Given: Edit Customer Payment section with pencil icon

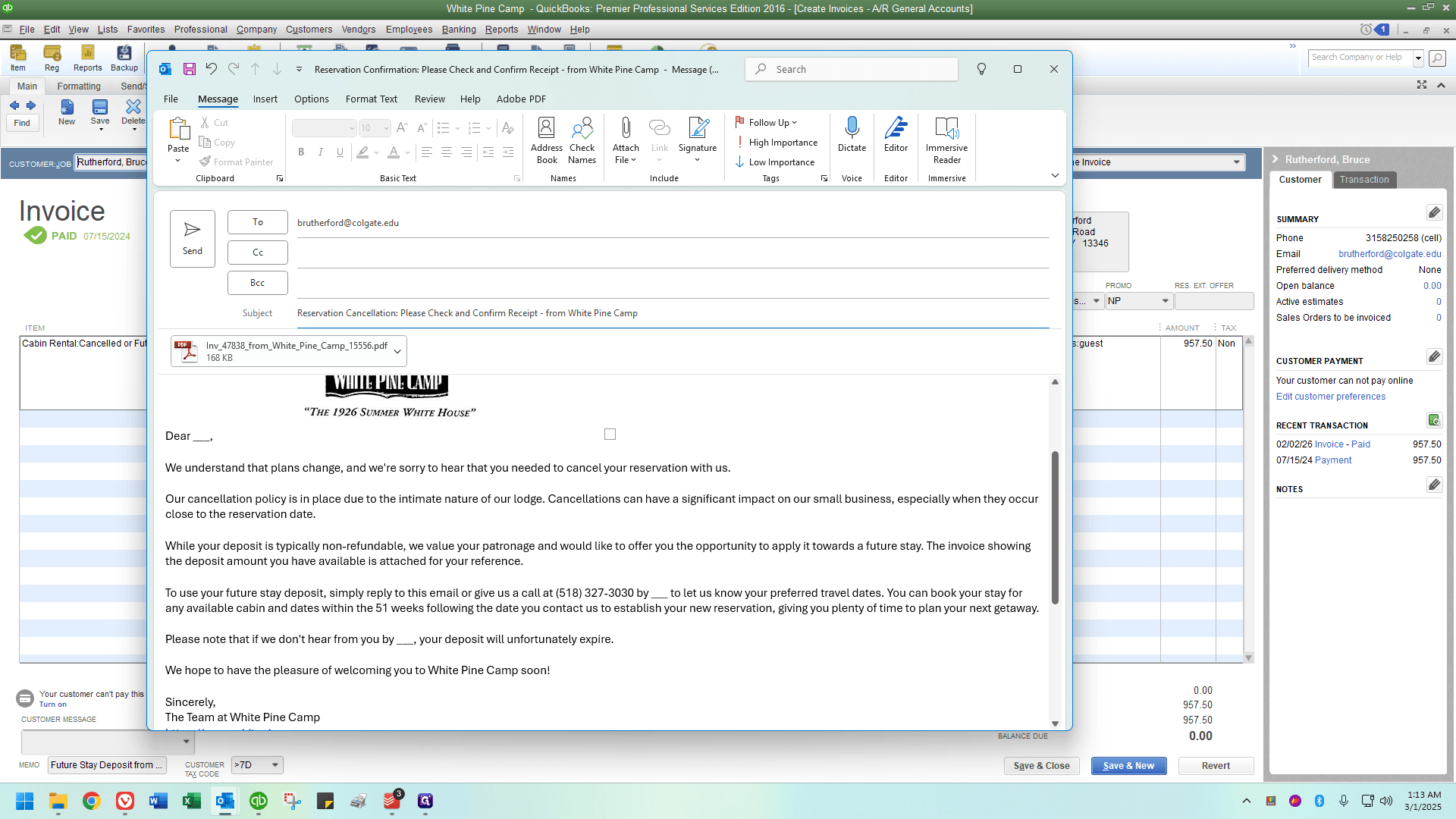Looking at the screenshot, I should click(1434, 356).
